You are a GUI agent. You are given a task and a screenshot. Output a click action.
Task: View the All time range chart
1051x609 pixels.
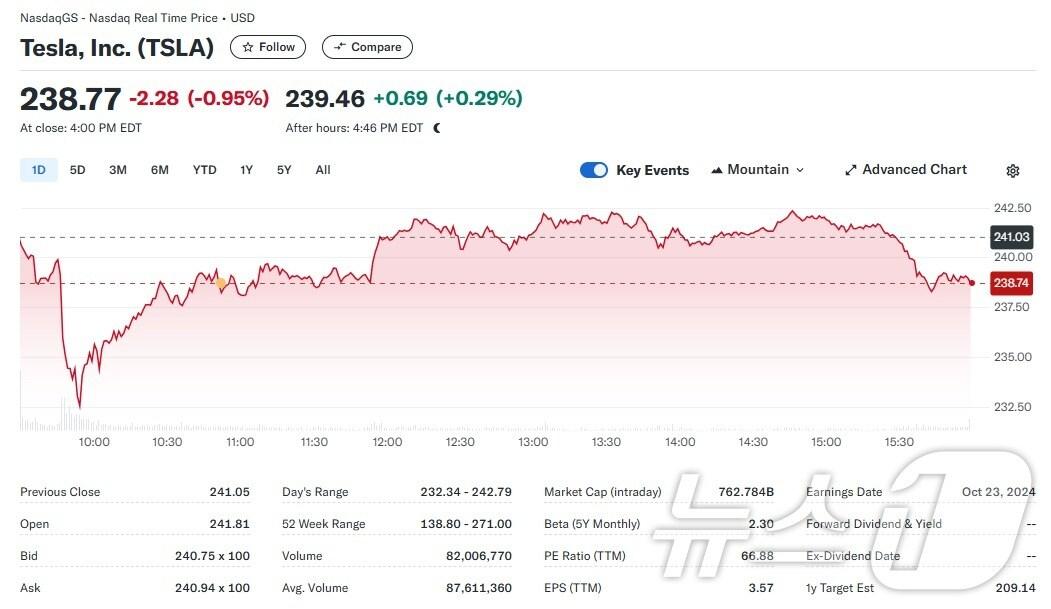coord(323,170)
